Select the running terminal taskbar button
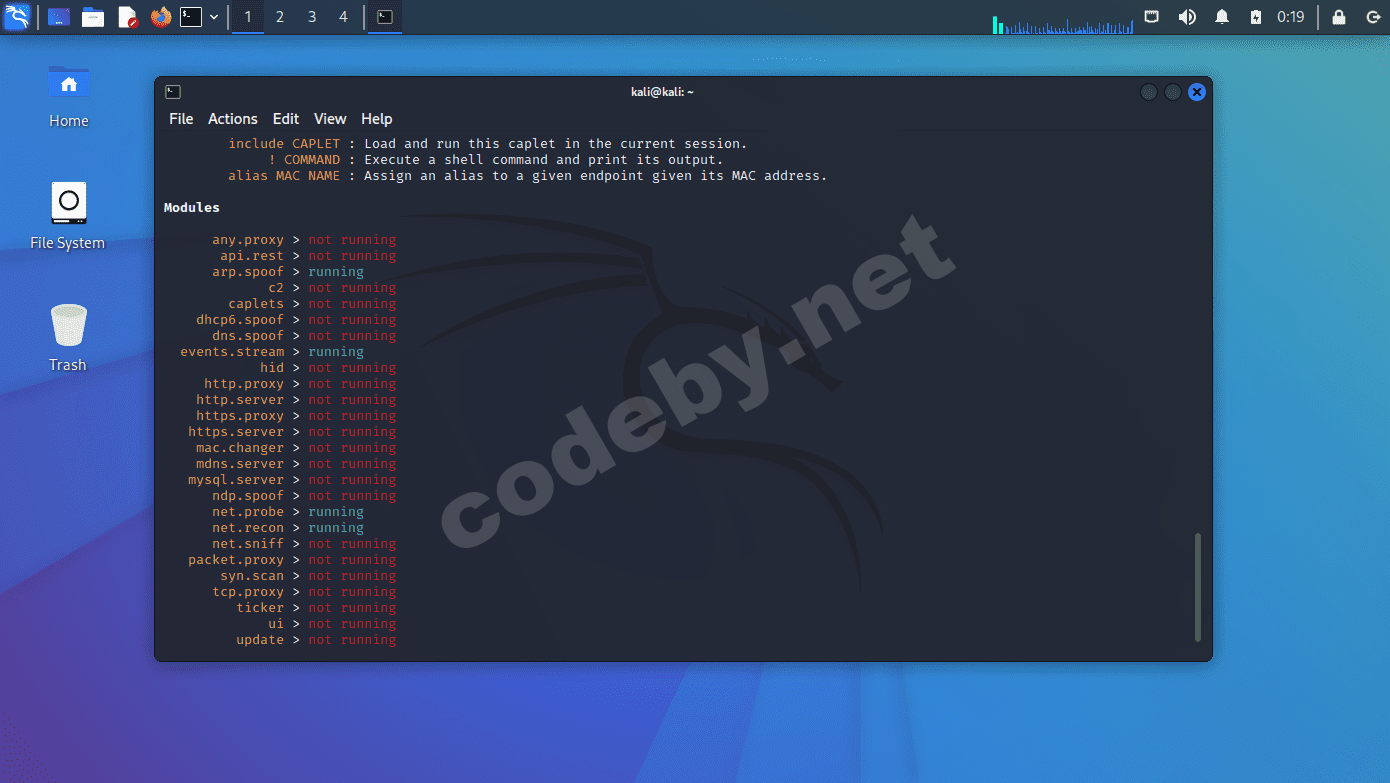The height and width of the screenshot is (783, 1390). tap(385, 17)
